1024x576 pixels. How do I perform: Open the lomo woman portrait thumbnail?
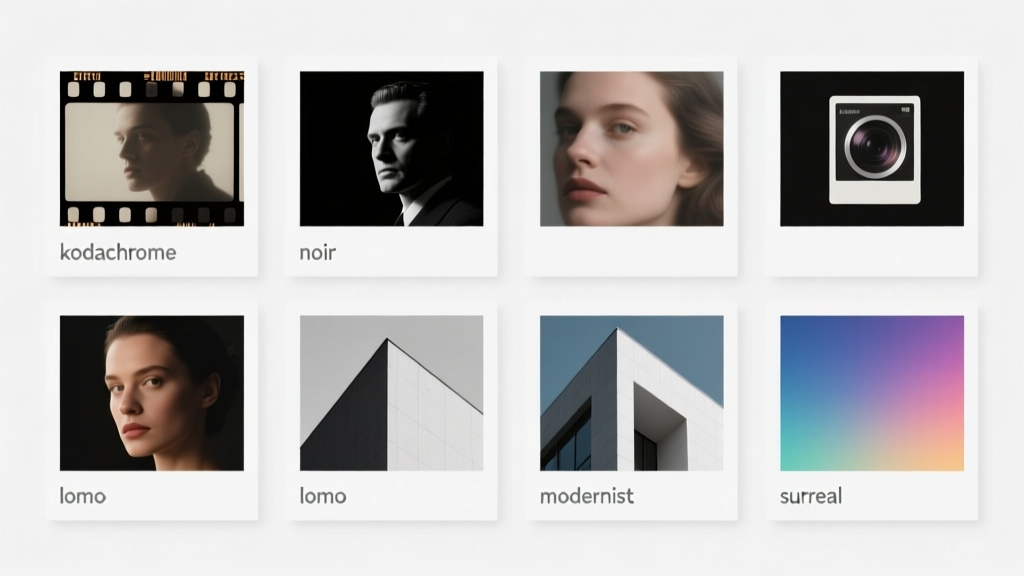point(152,393)
